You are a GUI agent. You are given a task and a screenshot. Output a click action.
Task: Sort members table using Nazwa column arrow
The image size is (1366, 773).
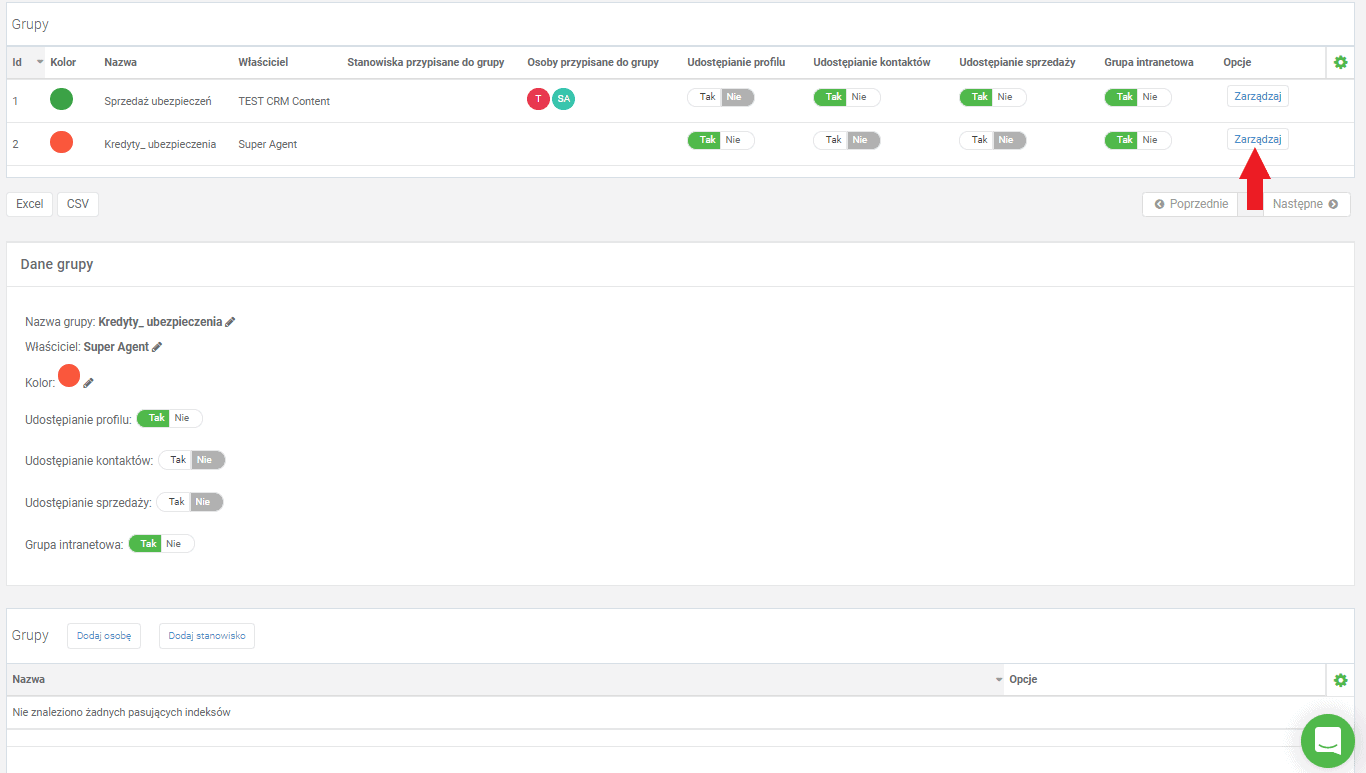click(x=998, y=680)
